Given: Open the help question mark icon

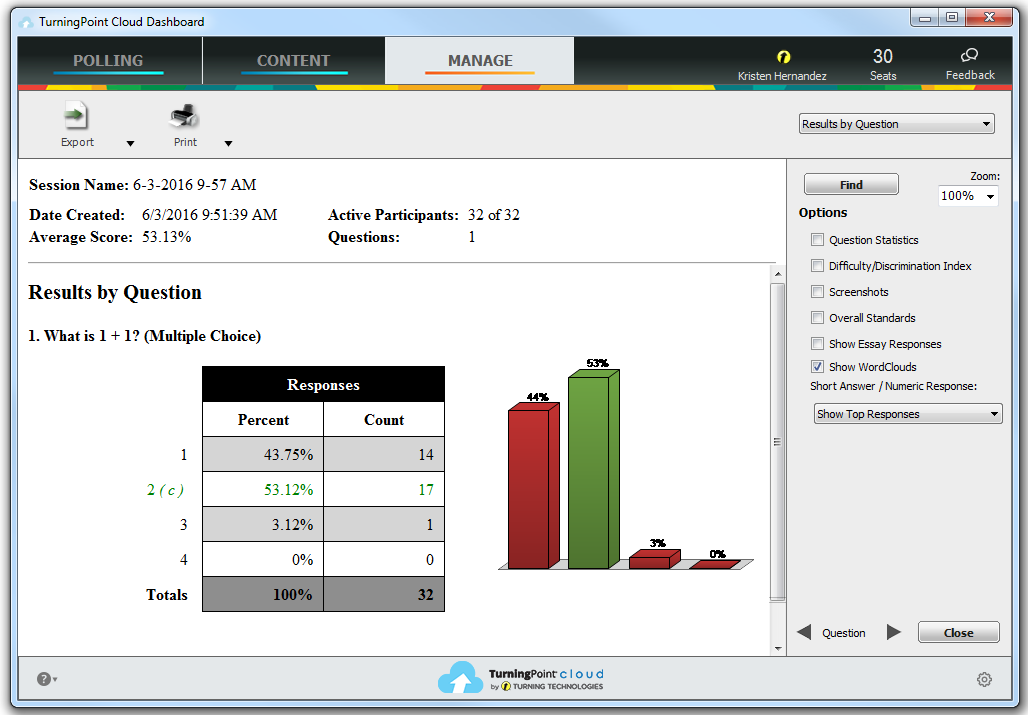Looking at the screenshot, I should tap(43, 679).
